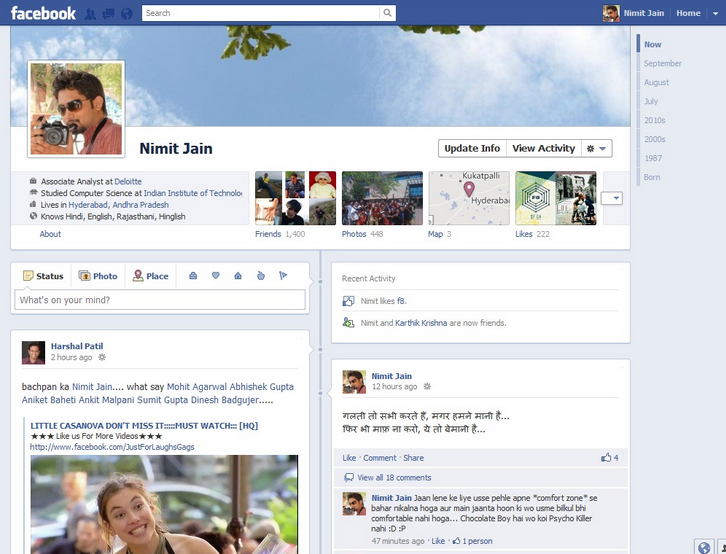The height and width of the screenshot is (554, 726).
Task: Click the flag Milestones life event icon
Action: (x=283, y=276)
